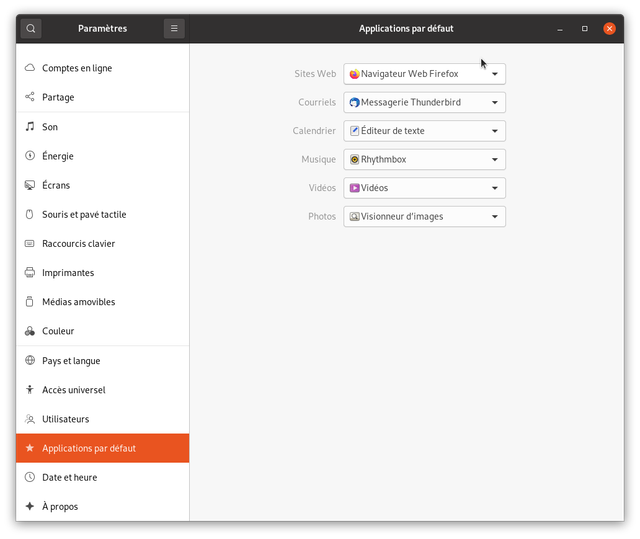Click Messagerie Thunderbird text
640x539 pixels.
coord(411,102)
